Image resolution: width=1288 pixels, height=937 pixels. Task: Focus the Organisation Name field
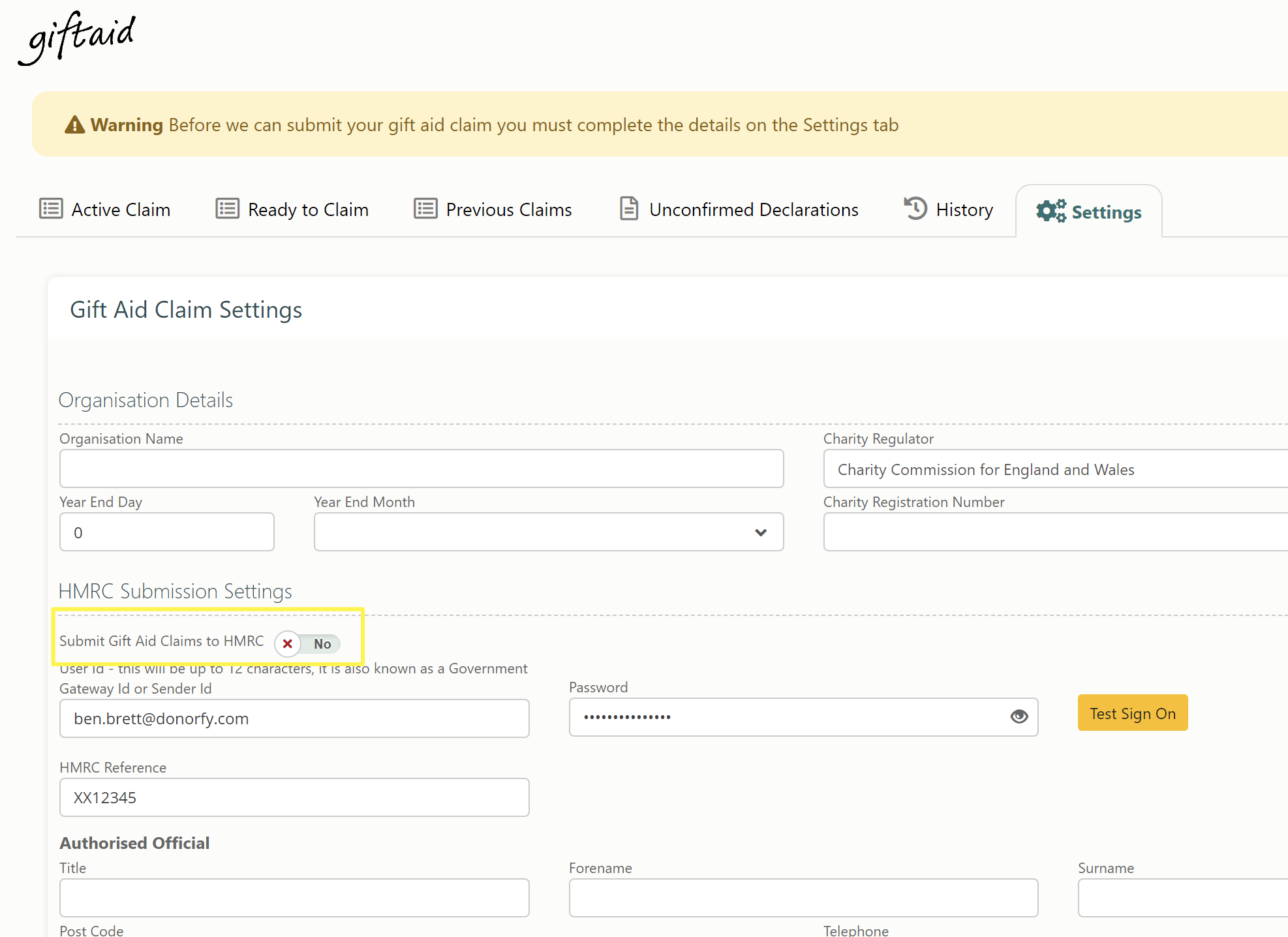click(x=422, y=468)
